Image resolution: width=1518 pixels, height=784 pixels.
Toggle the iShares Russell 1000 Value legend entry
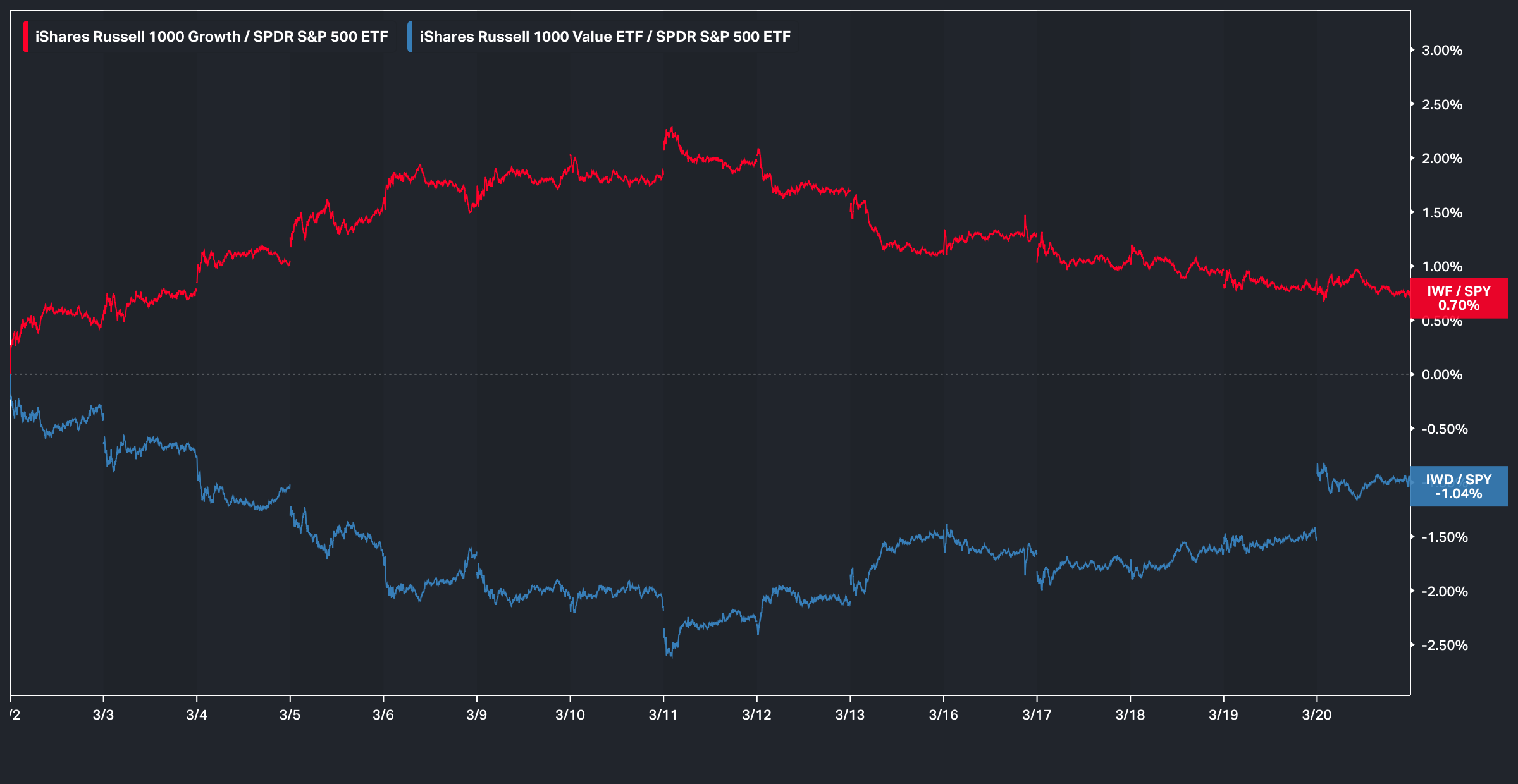(605, 37)
